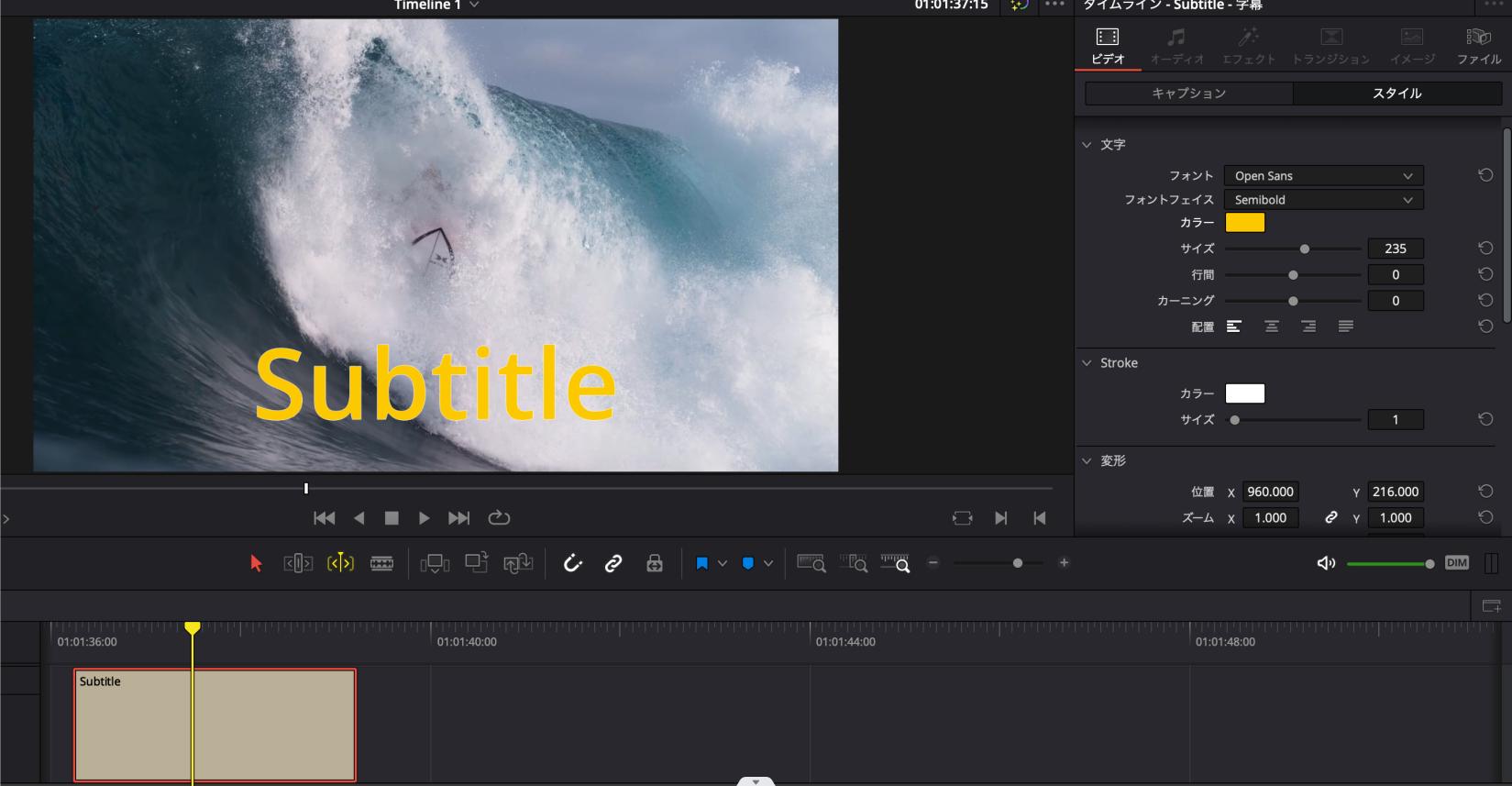The width and height of the screenshot is (1512, 786).
Task: Click the font size field showing 235
Action: click(1396, 249)
